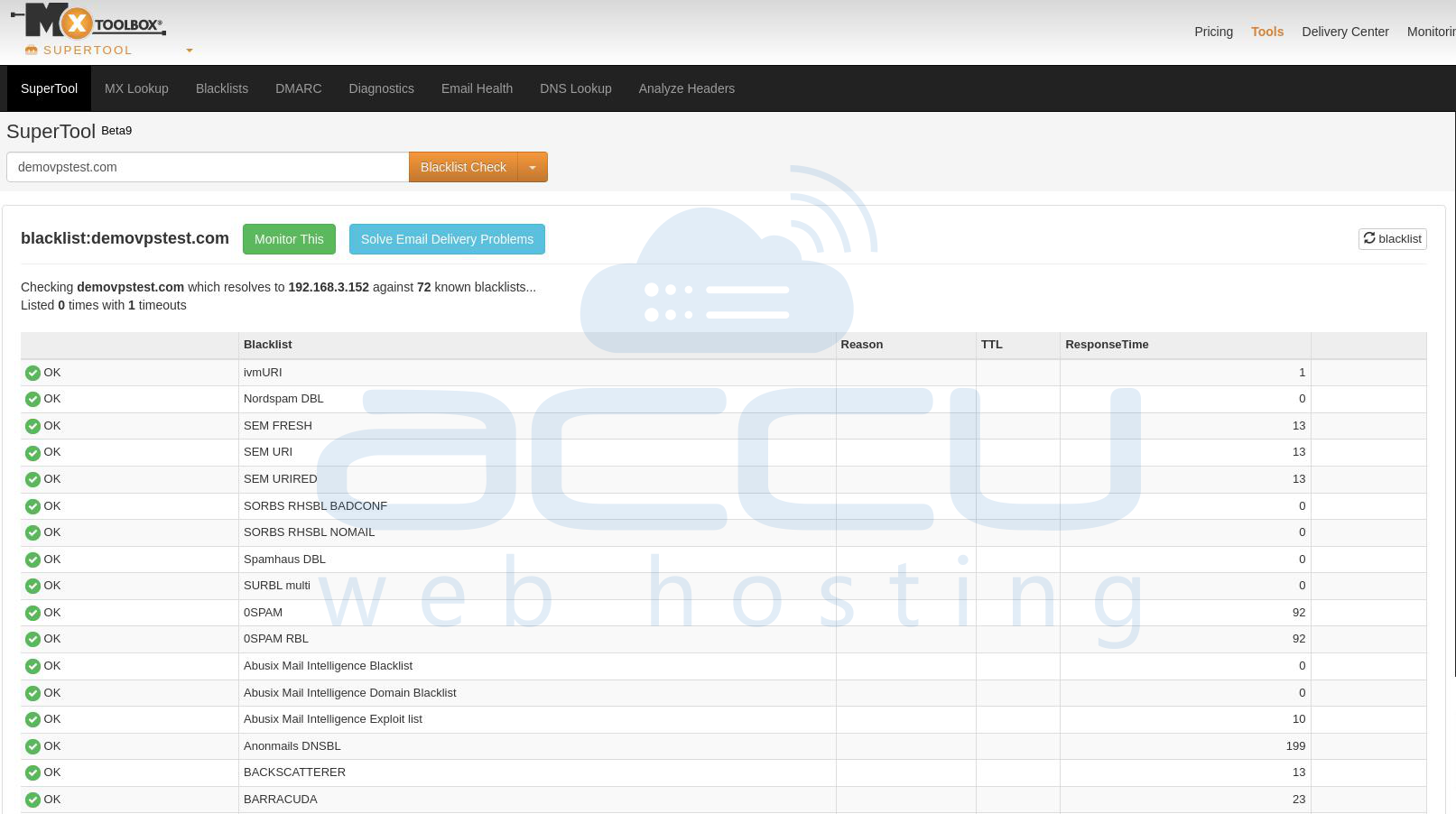Click the SEM URI blacklist name
This screenshot has width=1456, height=814.
tap(268, 451)
